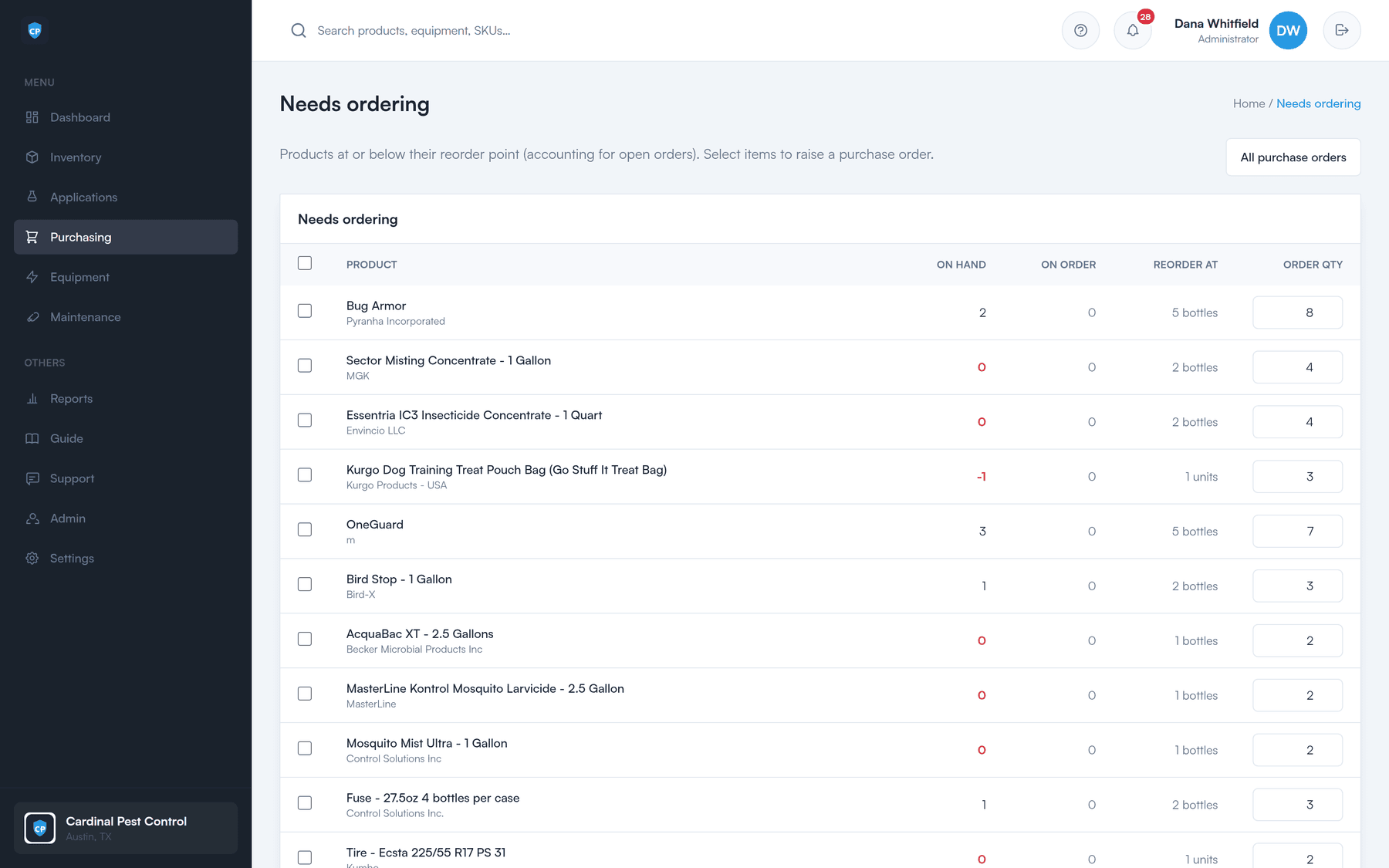Open Guide in the sidebar
The image size is (1389, 868).
[126, 438]
